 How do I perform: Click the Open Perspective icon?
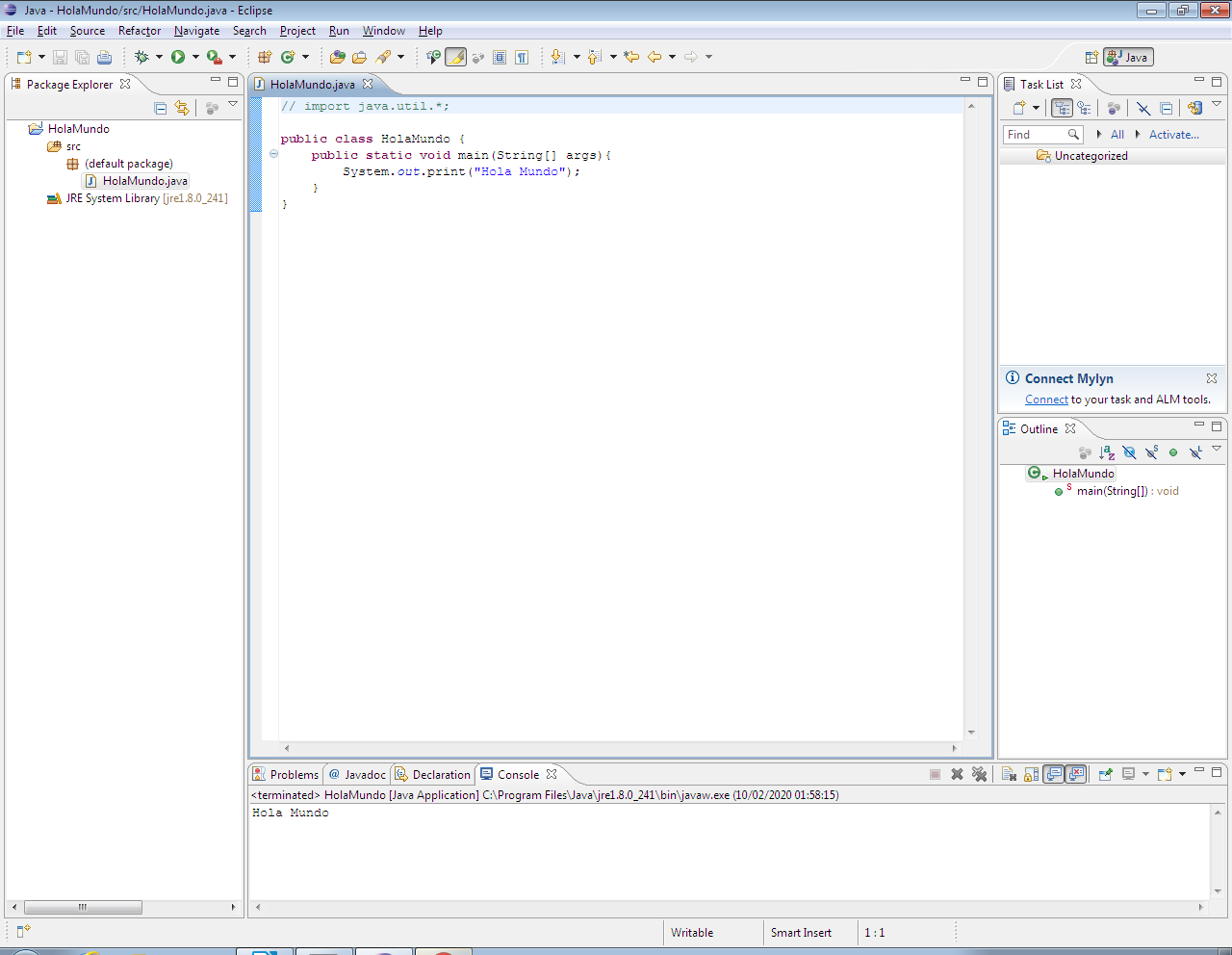(x=1091, y=57)
